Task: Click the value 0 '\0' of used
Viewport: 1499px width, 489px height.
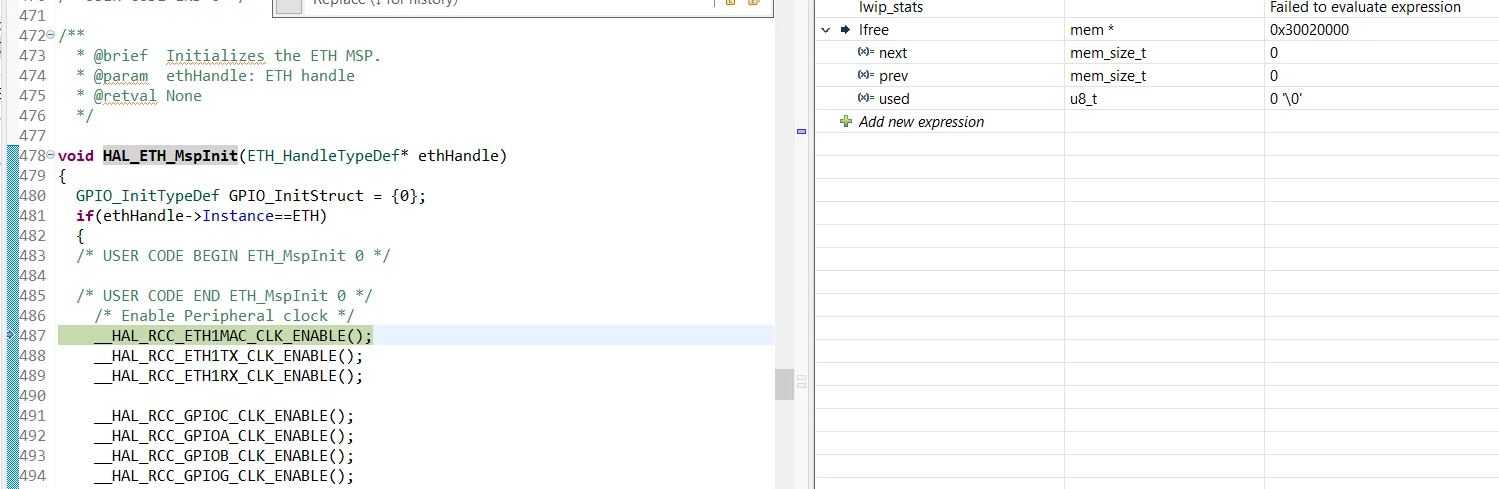Action: pos(1284,98)
